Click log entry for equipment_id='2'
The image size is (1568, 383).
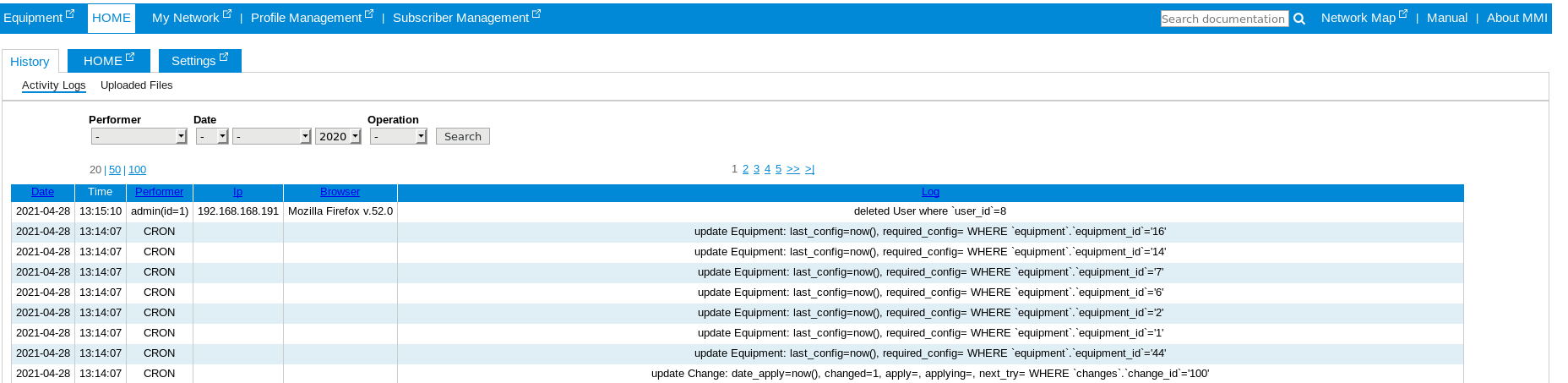[930, 313]
